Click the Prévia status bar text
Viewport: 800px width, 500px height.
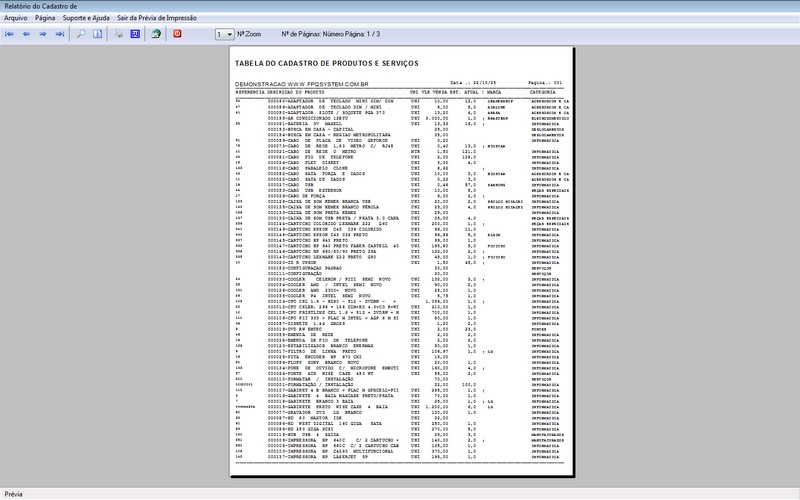click(14, 493)
